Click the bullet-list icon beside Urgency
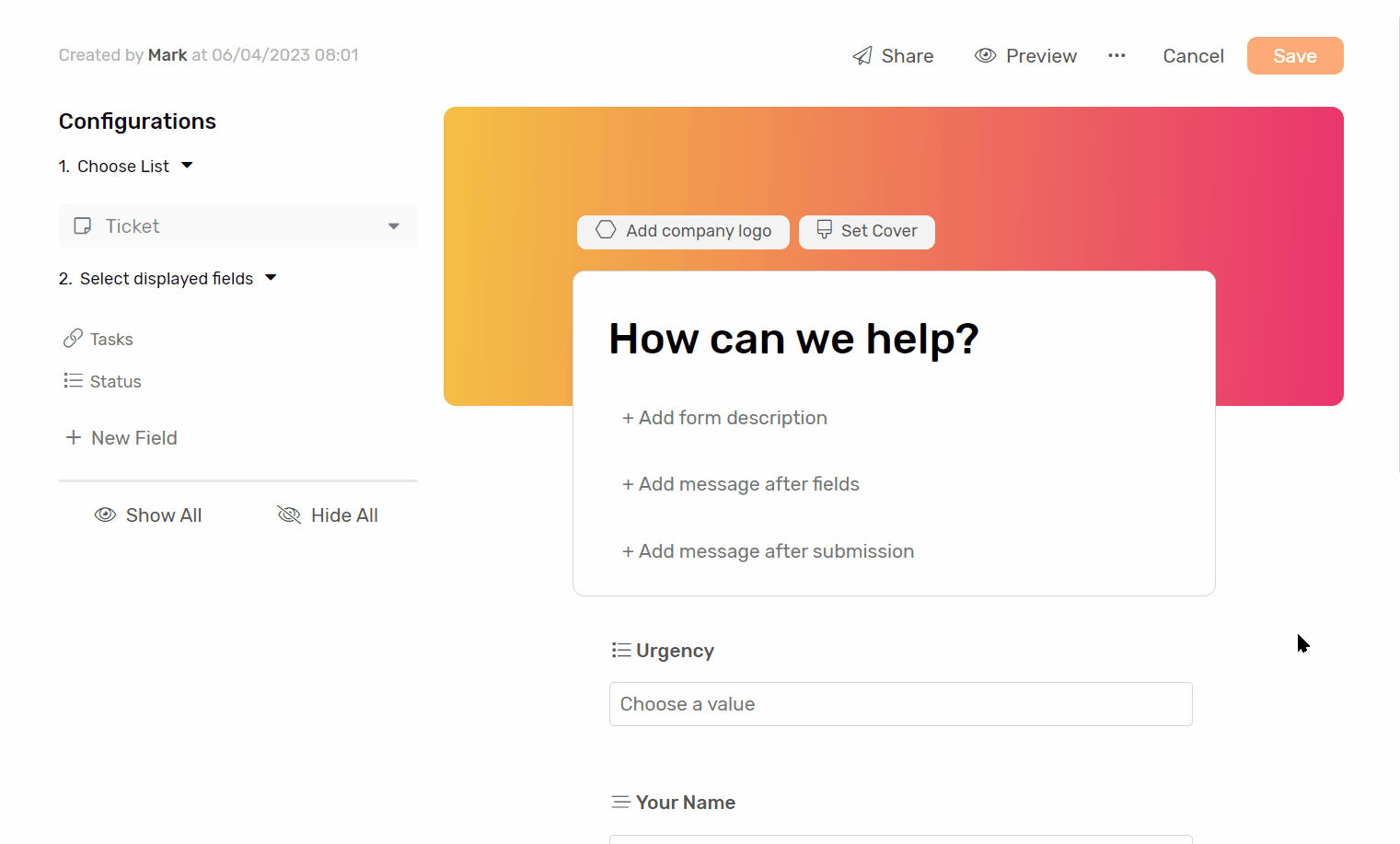The width and height of the screenshot is (1400, 844). coord(620,649)
